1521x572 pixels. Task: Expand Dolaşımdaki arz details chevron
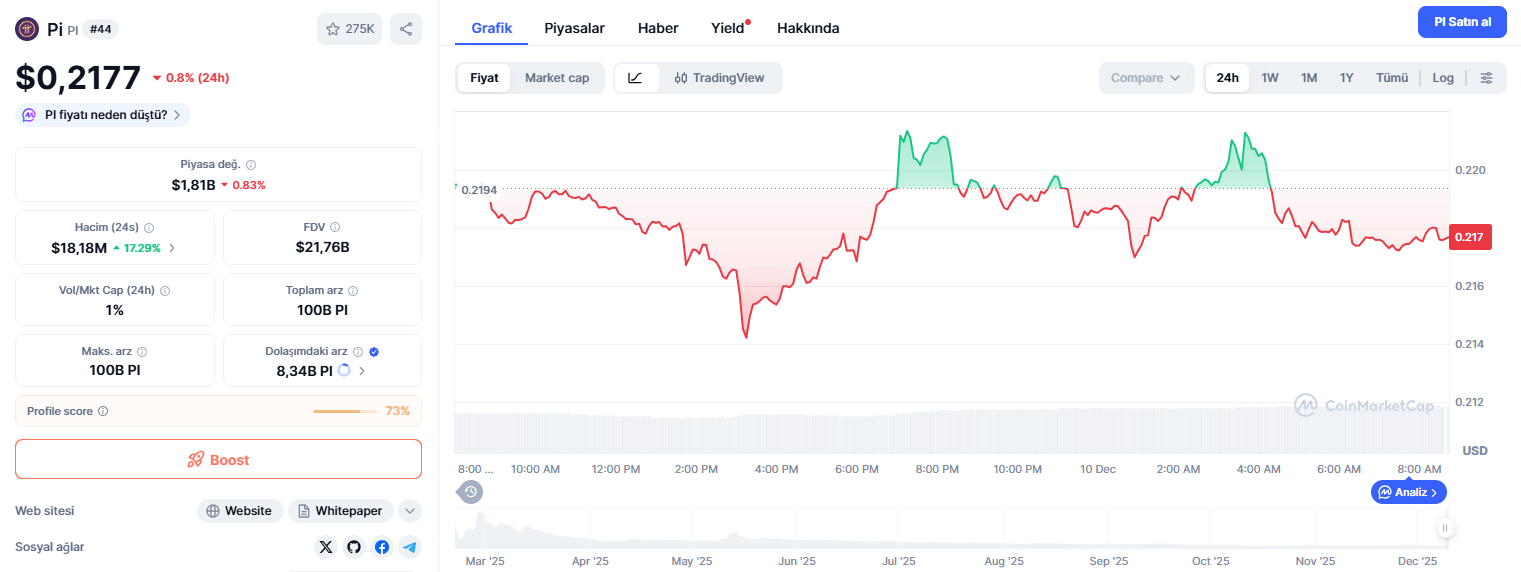pos(361,371)
